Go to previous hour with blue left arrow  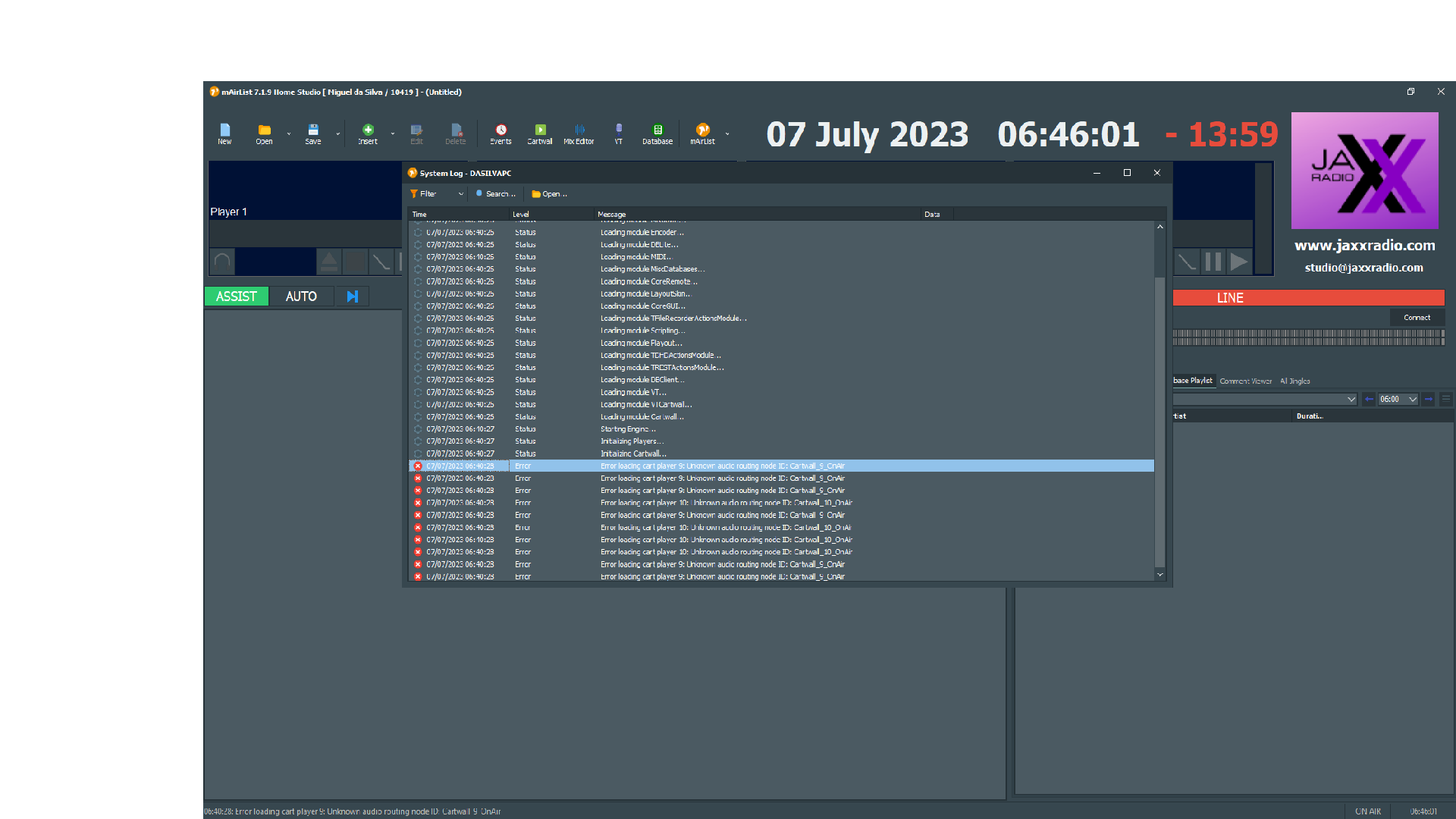click(x=1369, y=399)
